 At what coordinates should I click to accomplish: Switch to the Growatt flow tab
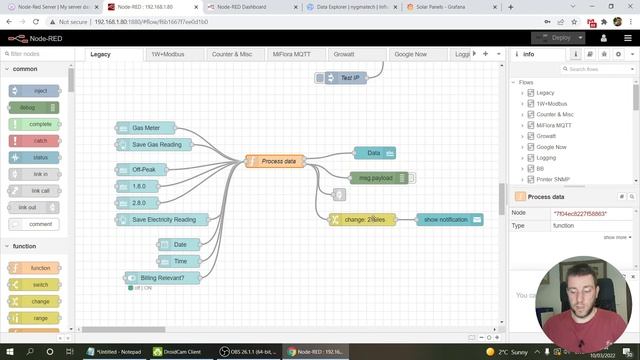(x=357, y=54)
